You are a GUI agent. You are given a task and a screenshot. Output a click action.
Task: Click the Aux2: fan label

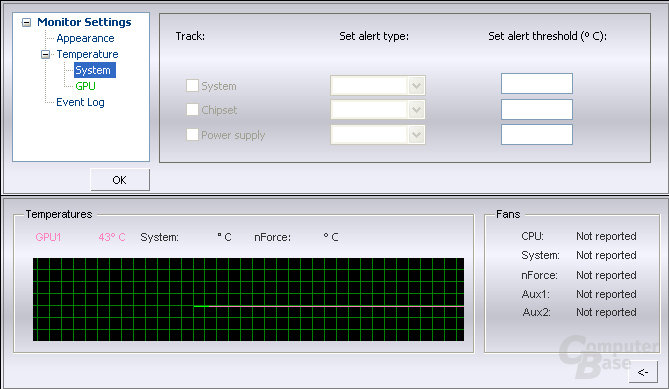pos(537,312)
